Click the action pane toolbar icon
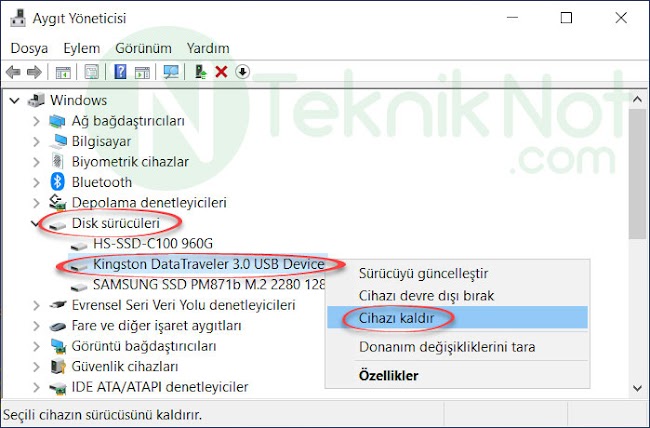This screenshot has height=428, width=650. tap(143, 72)
